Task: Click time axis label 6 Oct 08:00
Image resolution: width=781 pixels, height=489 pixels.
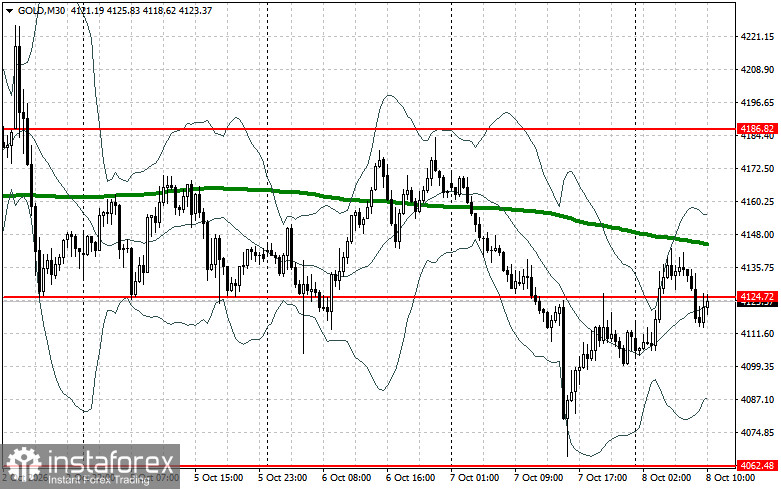Action: pos(346,478)
